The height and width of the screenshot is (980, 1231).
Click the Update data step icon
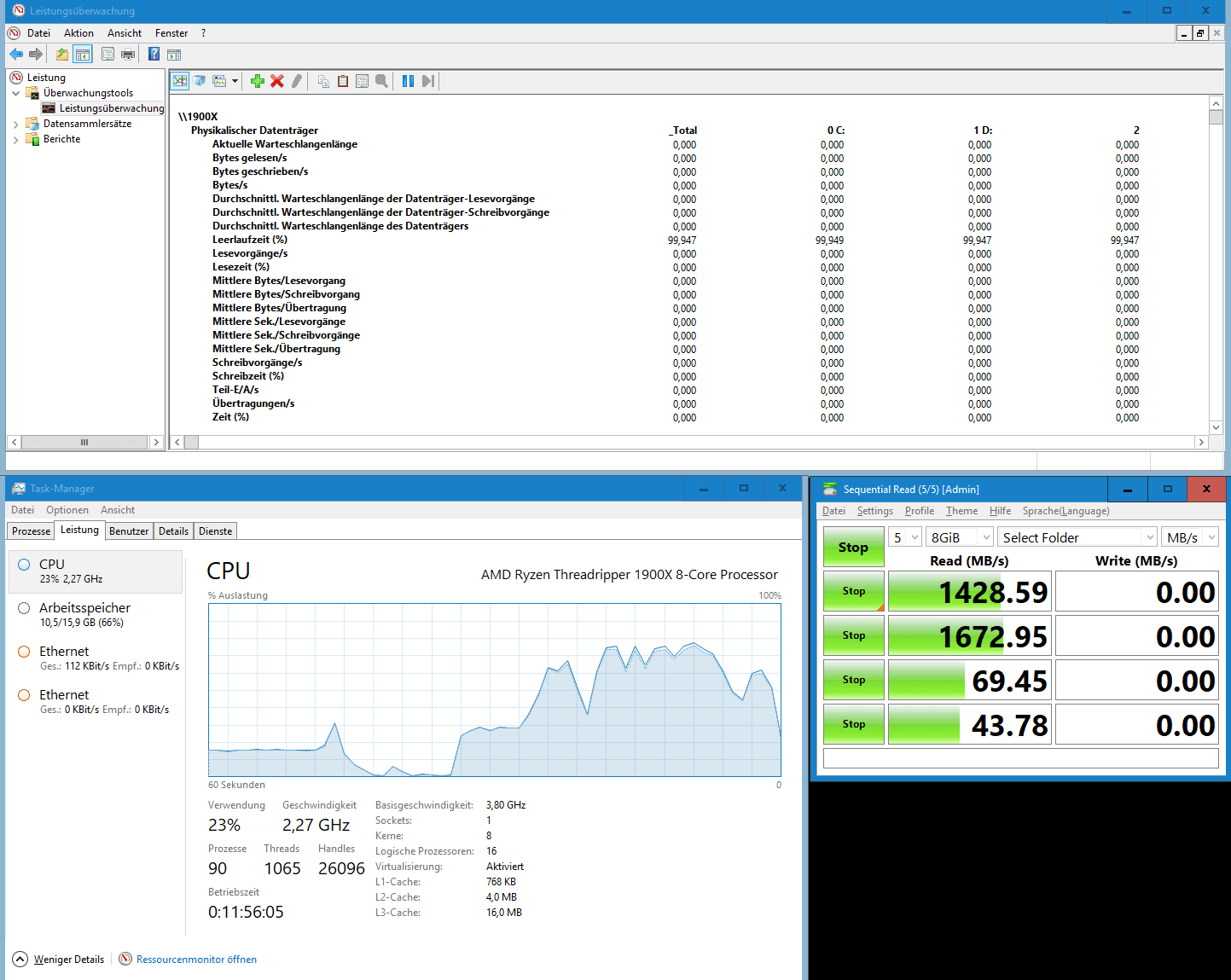pyautogui.click(x=428, y=81)
